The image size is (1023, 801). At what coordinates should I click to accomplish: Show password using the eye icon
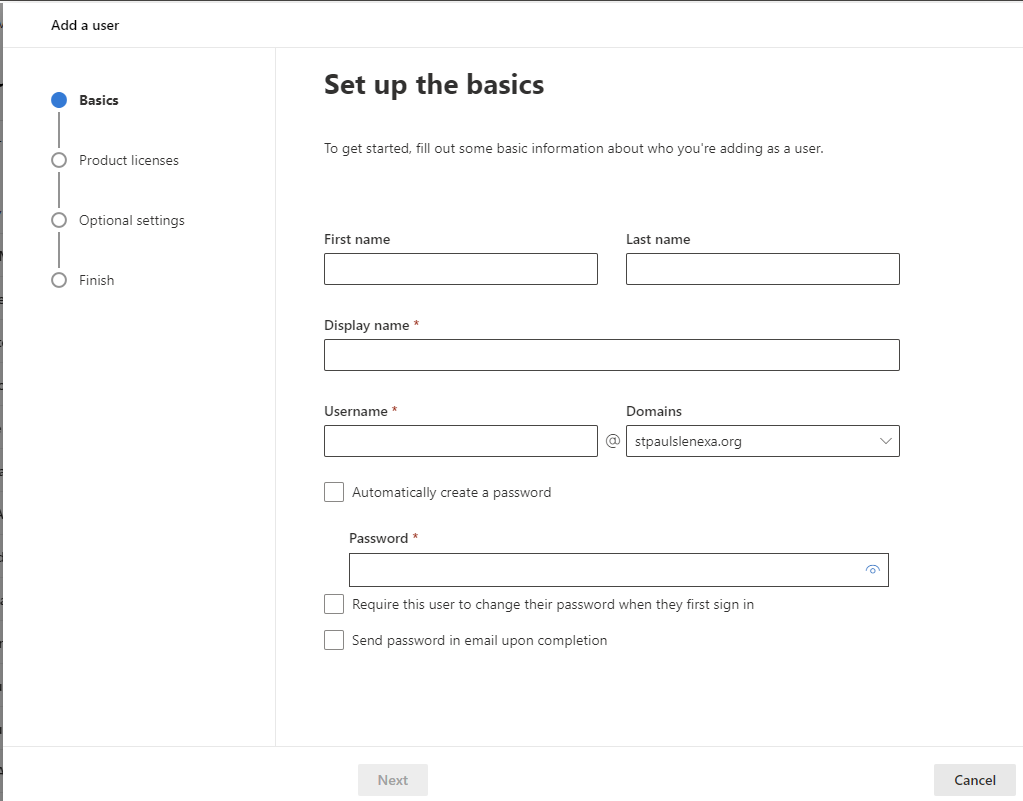click(x=872, y=570)
